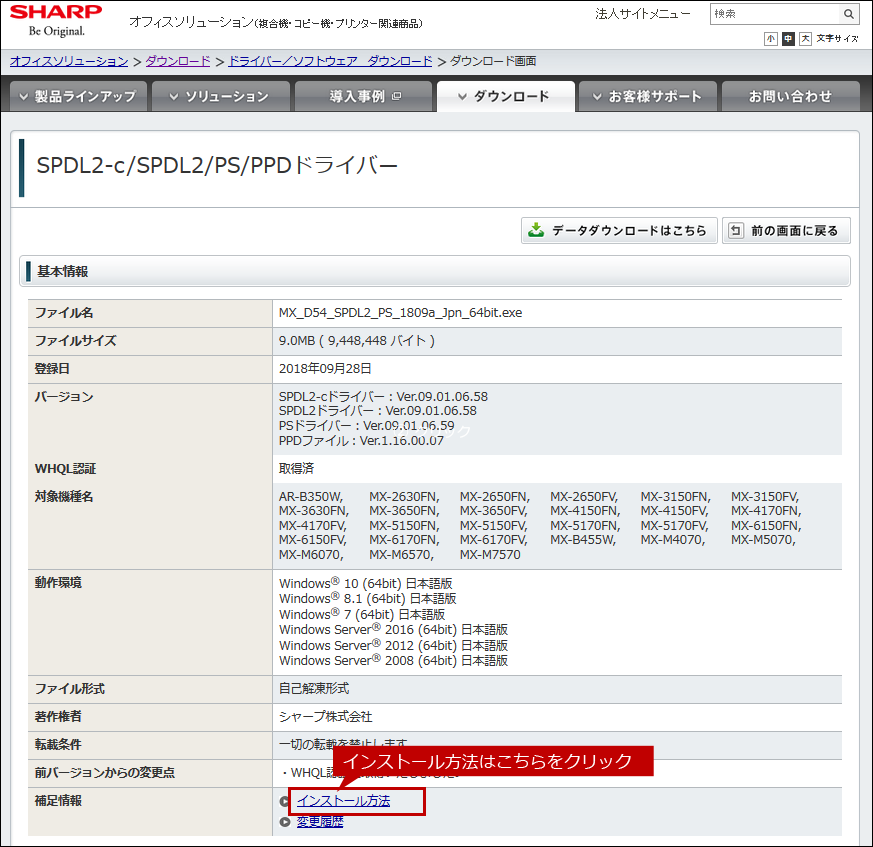Click the search magnifier icon

848,14
